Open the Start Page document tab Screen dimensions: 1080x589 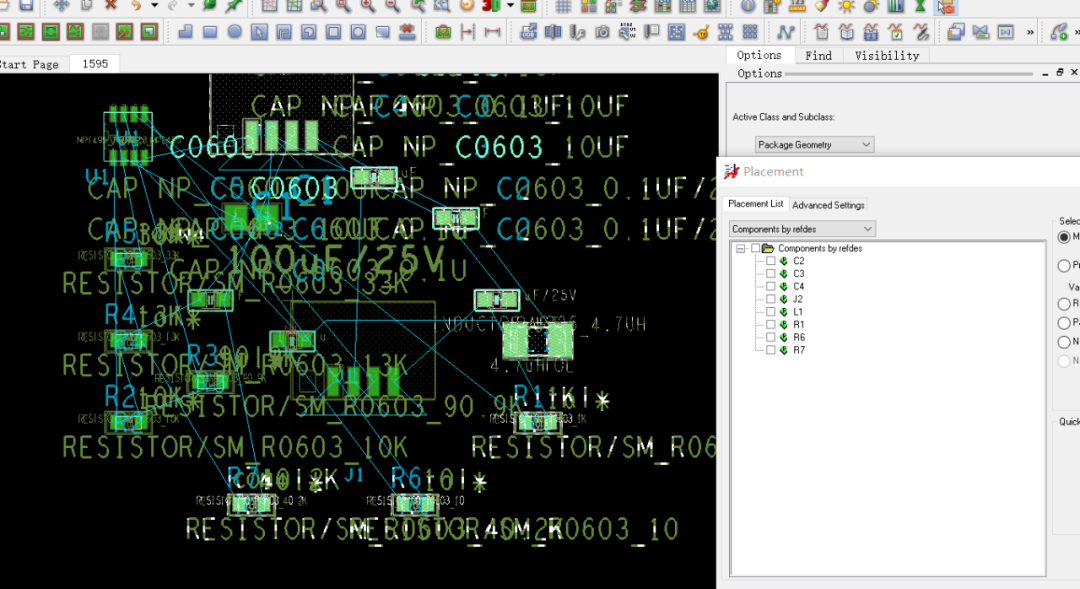point(29,64)
